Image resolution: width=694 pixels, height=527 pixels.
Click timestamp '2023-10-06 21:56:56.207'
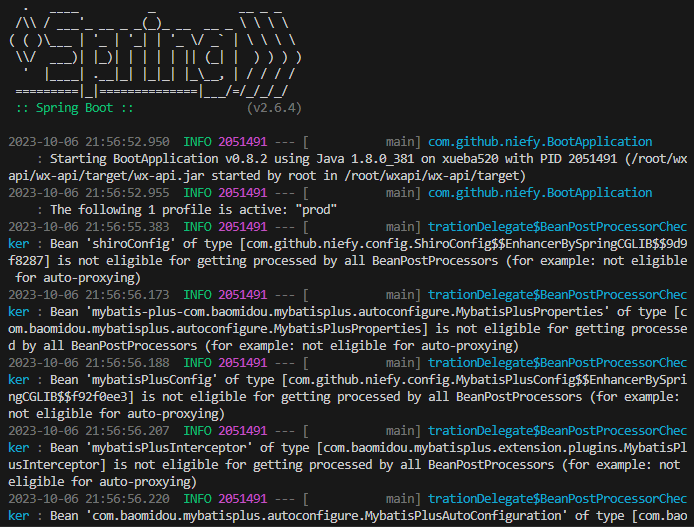(x=89, y=431)
